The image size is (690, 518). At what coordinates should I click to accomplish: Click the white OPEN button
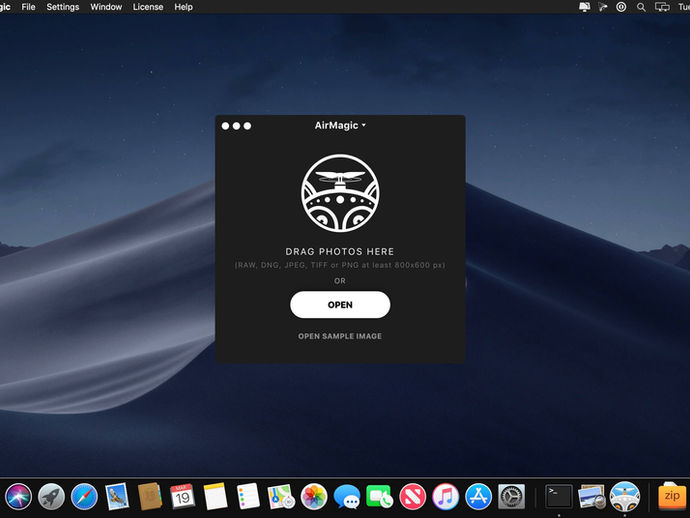[340, 305]
